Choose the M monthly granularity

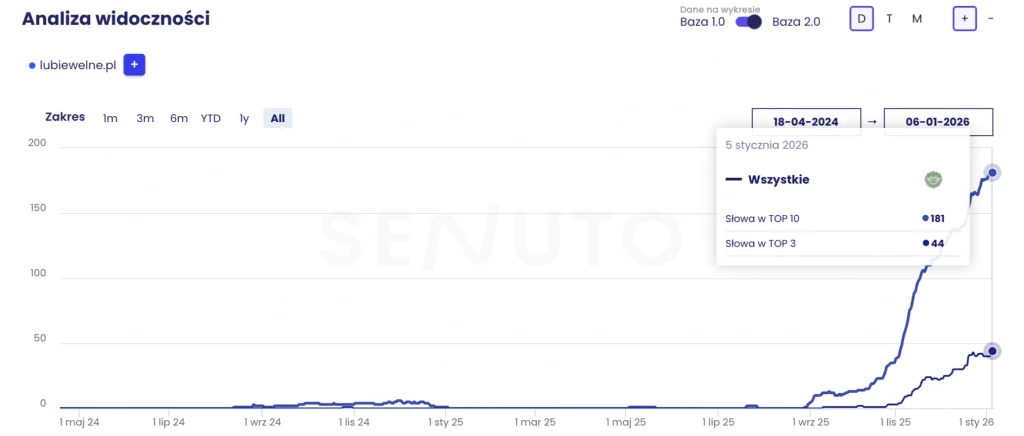pos(917,19)
